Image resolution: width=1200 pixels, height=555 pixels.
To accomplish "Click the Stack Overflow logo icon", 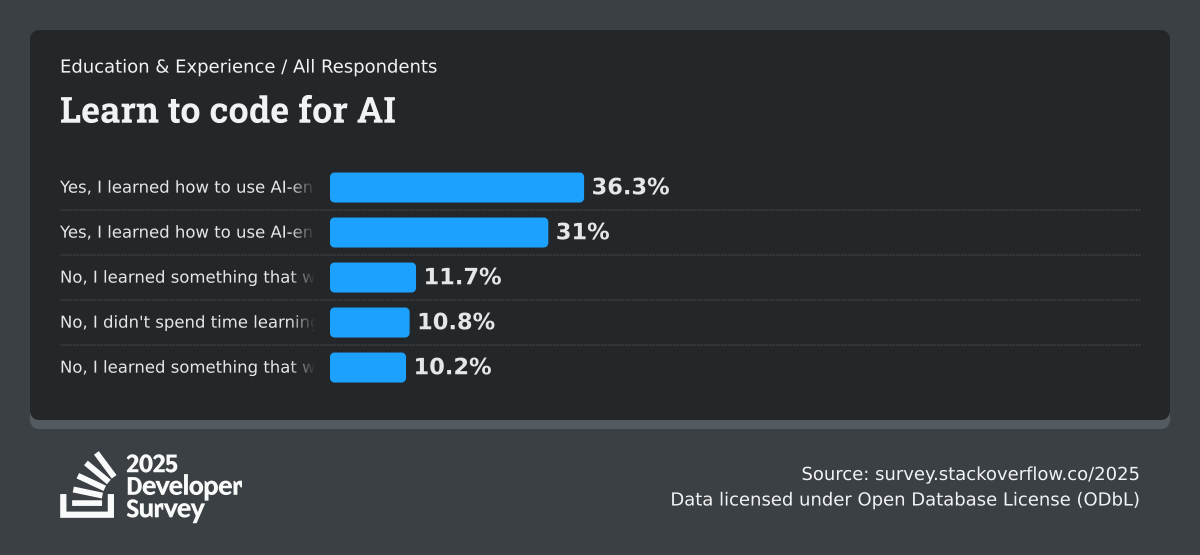I will pos(88,485).
